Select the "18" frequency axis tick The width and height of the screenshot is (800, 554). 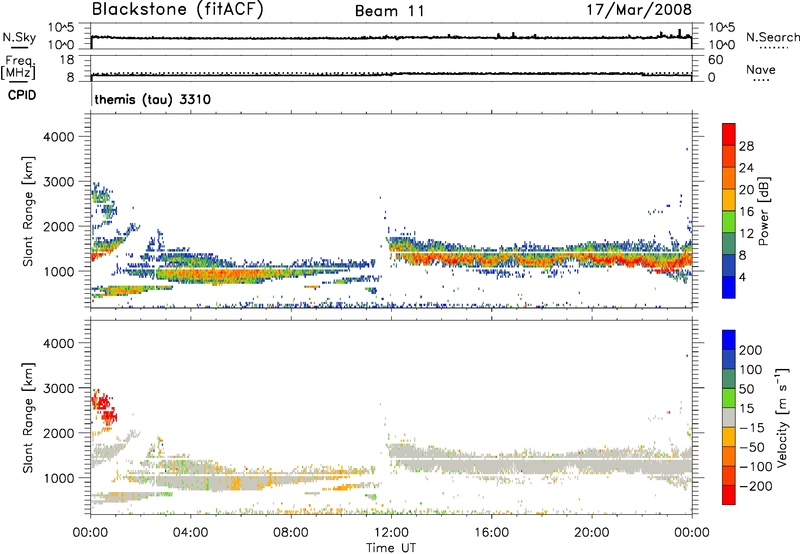(x=66, y=60)
